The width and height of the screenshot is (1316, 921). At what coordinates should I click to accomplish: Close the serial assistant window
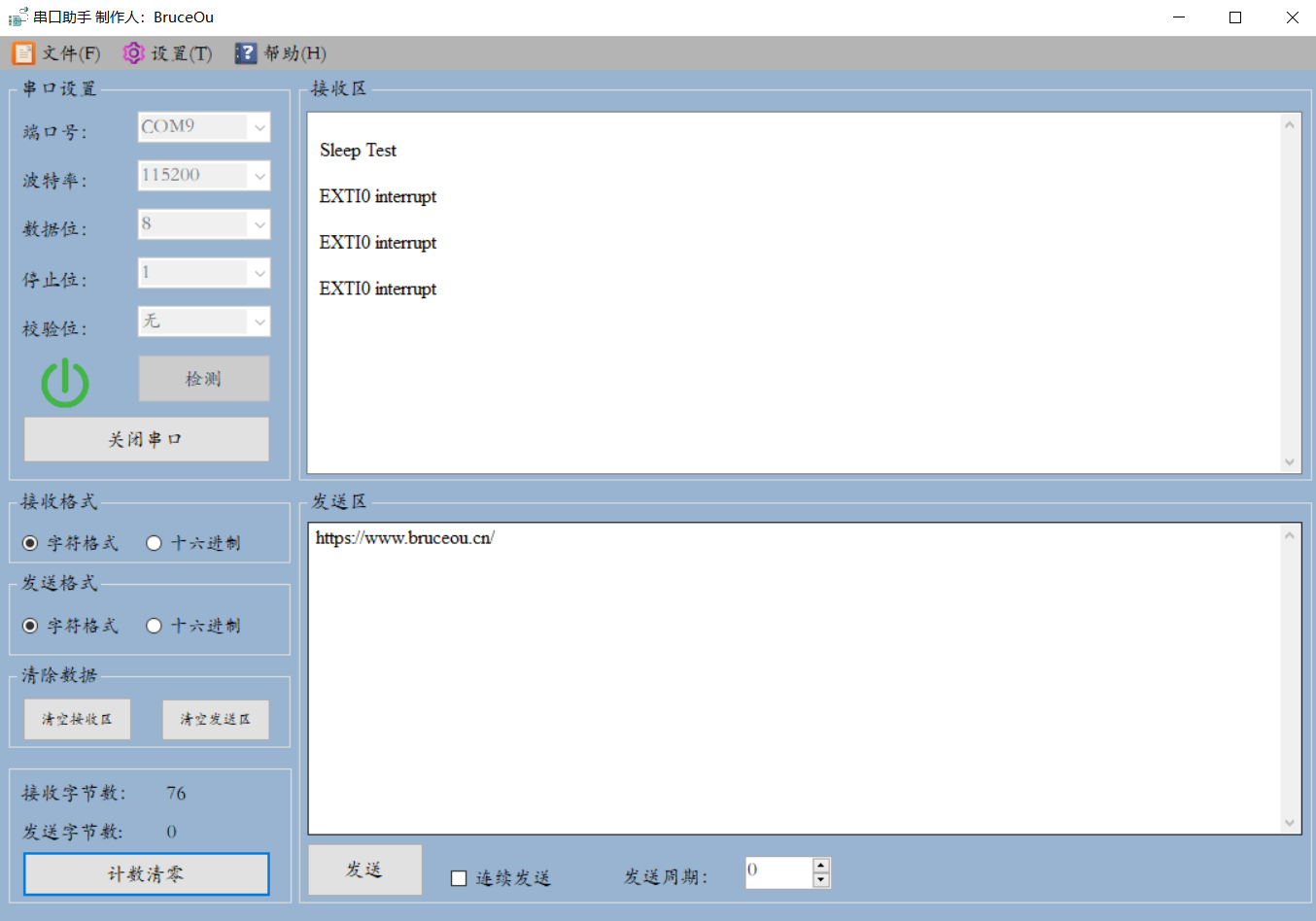coord(1293,17)
